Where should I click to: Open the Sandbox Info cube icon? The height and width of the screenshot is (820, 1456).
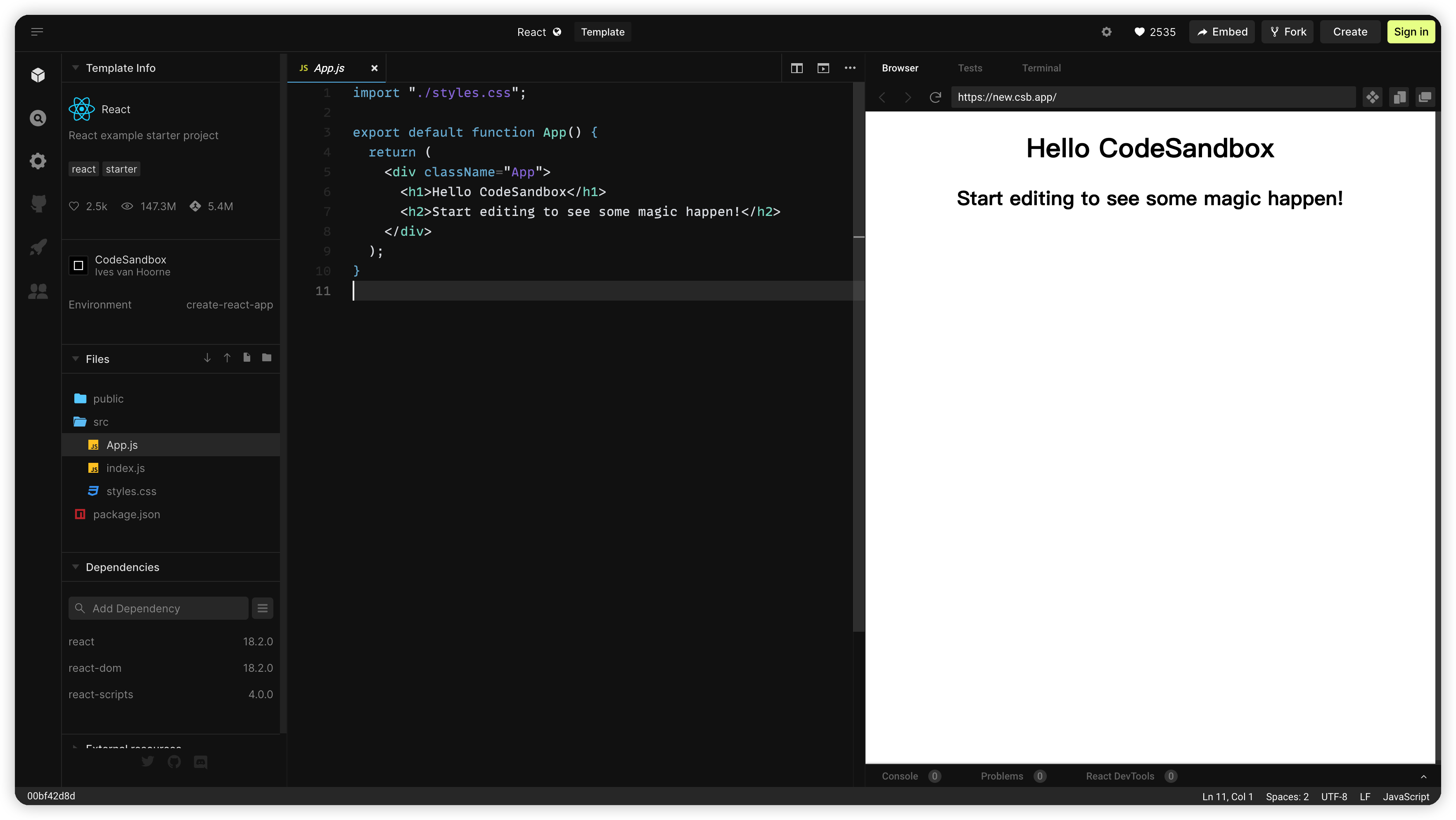click(x=38, y=75)
